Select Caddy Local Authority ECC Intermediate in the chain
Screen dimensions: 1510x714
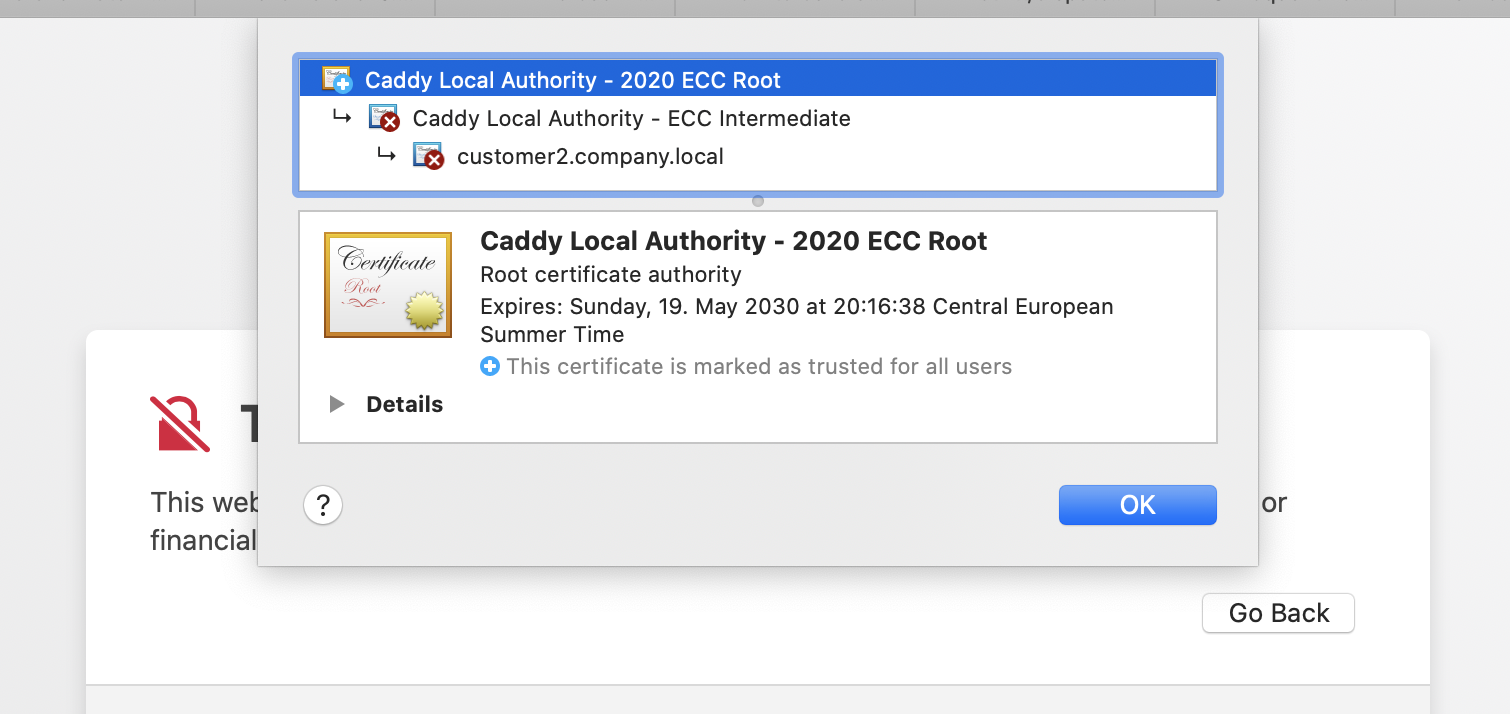click(x=631, y=118)
